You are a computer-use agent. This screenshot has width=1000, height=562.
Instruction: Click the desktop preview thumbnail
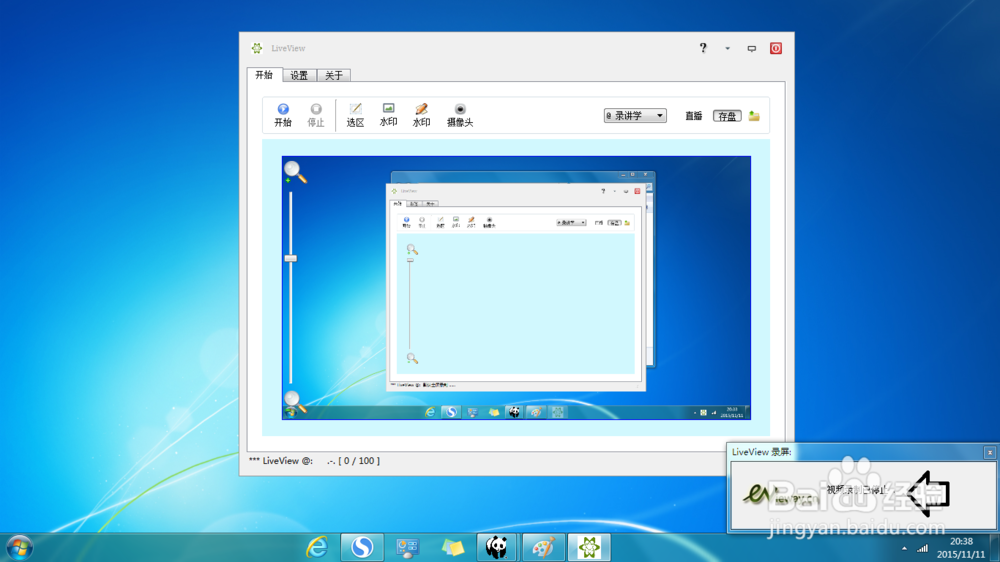pos(516,288)
